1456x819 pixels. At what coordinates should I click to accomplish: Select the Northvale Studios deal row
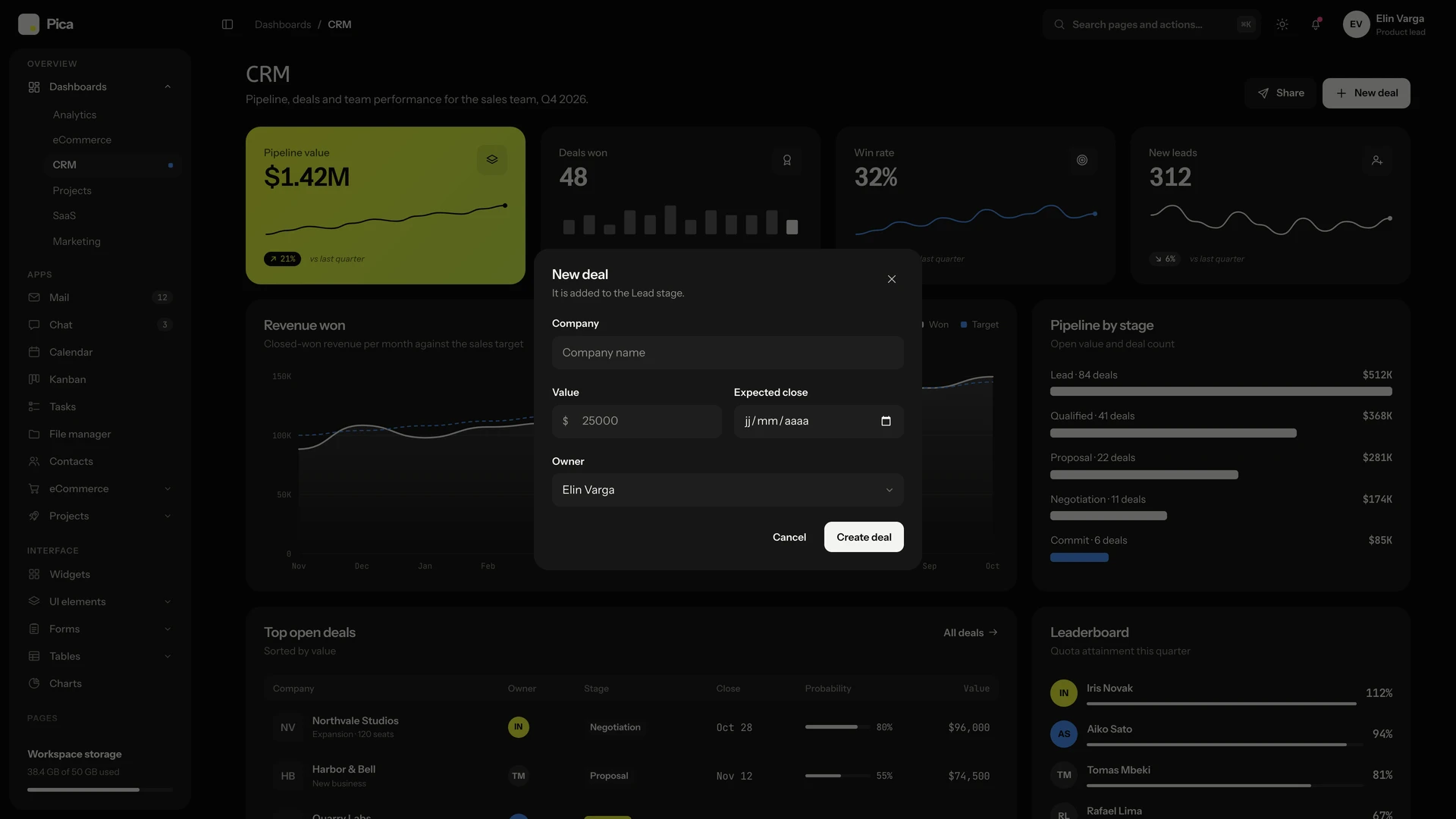click(631, 727)
